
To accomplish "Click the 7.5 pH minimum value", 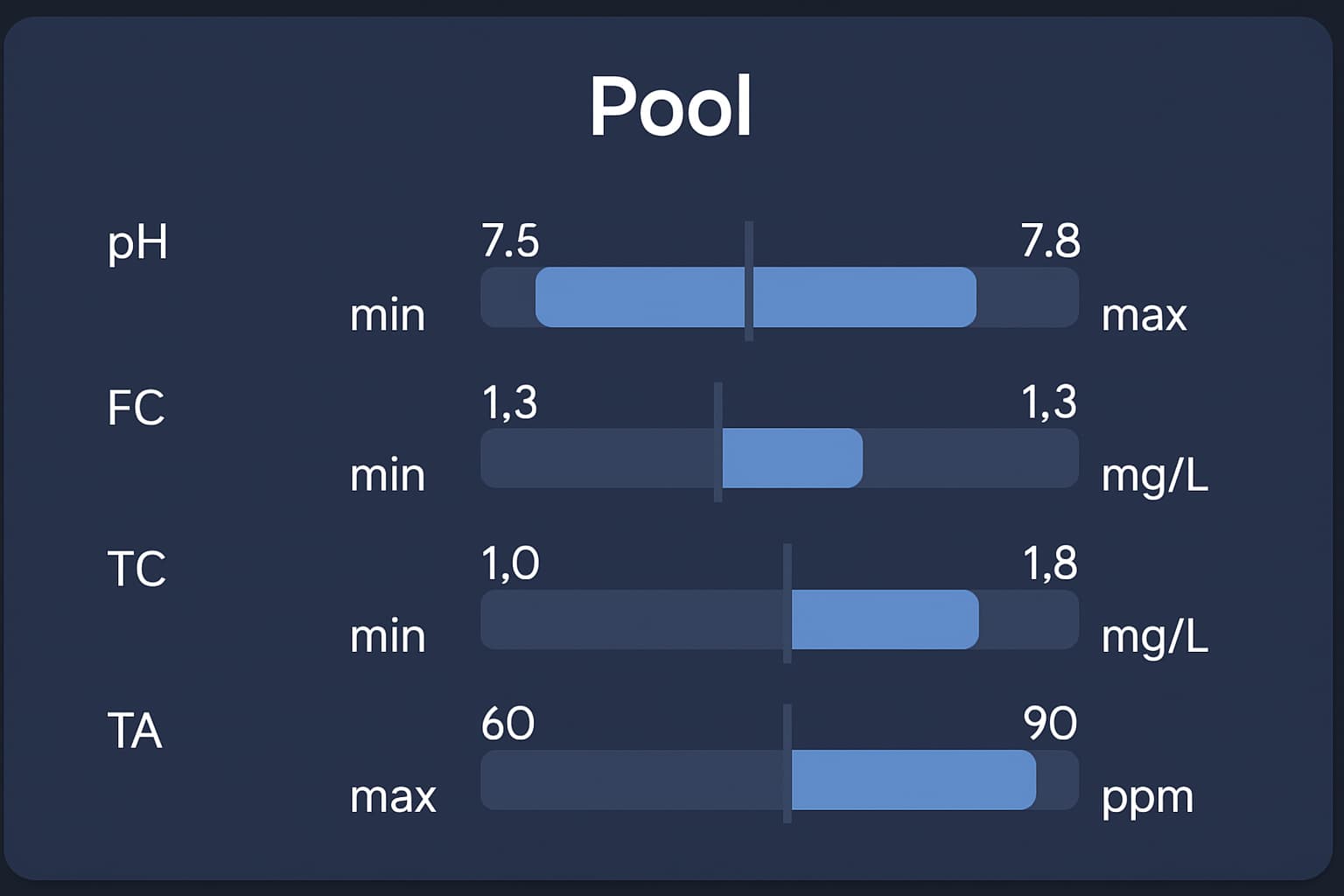I will coord(510,241).
